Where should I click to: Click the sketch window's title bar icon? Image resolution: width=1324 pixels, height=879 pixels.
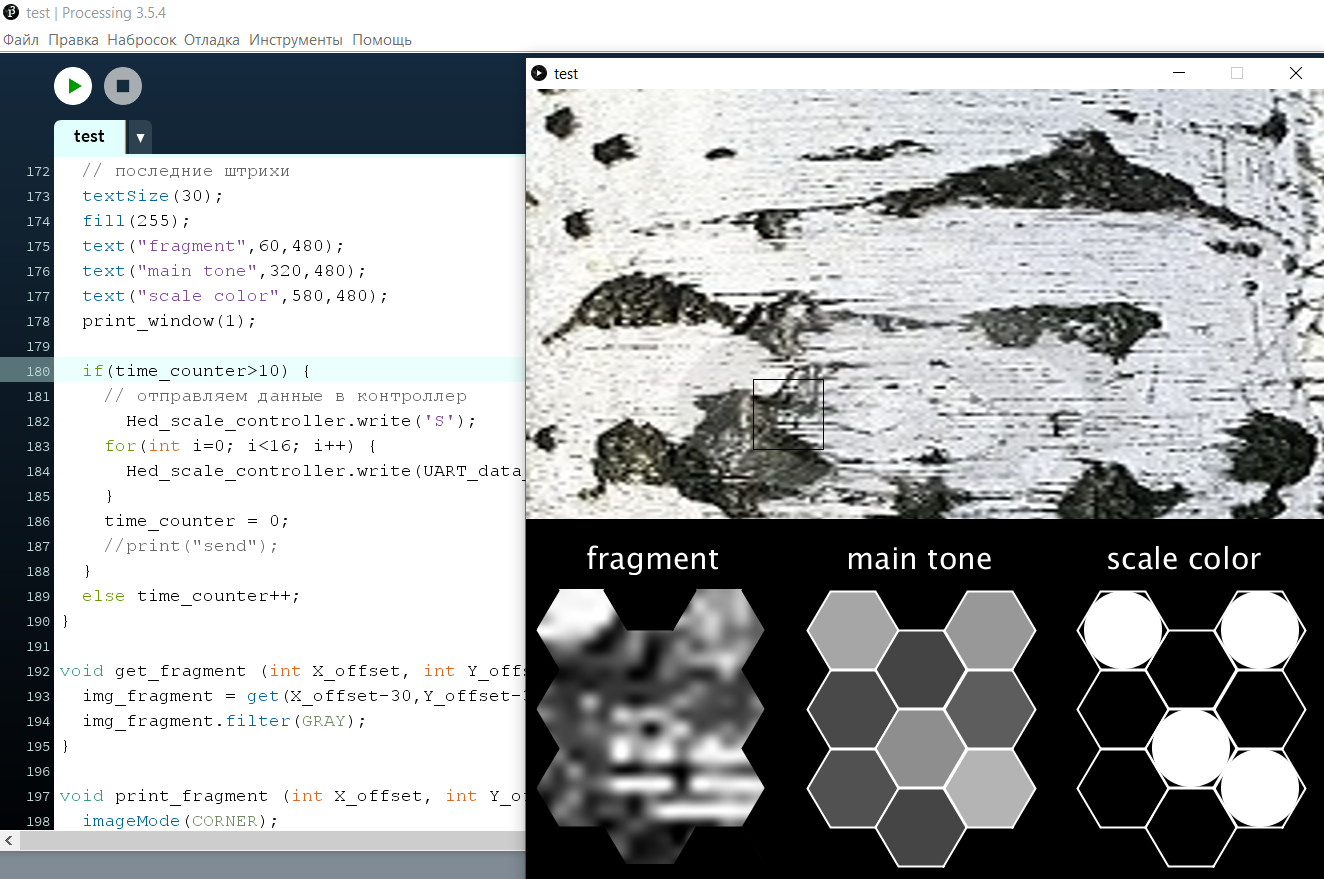539,73
